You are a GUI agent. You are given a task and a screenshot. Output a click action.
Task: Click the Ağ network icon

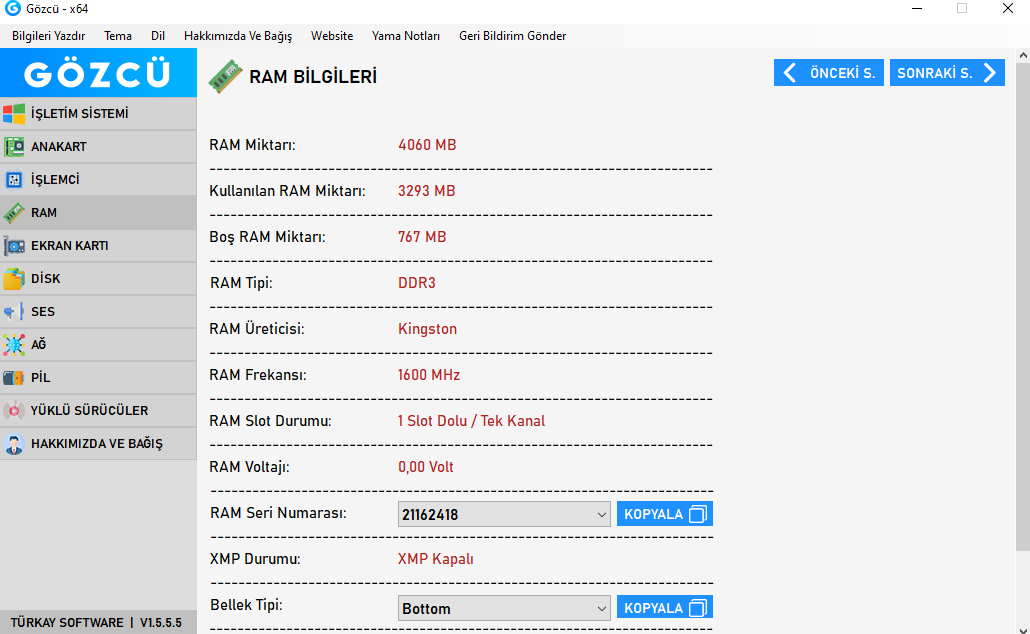click(14, 345)
